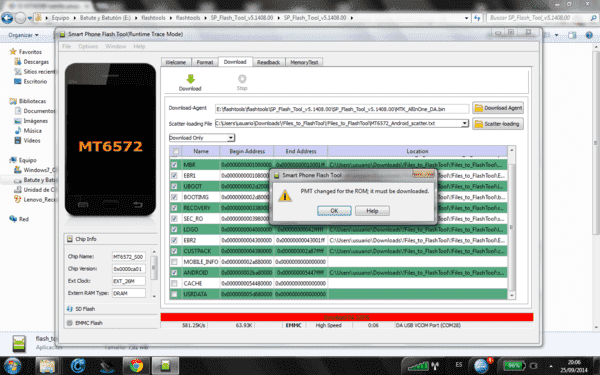600x375 pixels.
Task: Open Organizar menu in Explorer window
Action: 23,35
